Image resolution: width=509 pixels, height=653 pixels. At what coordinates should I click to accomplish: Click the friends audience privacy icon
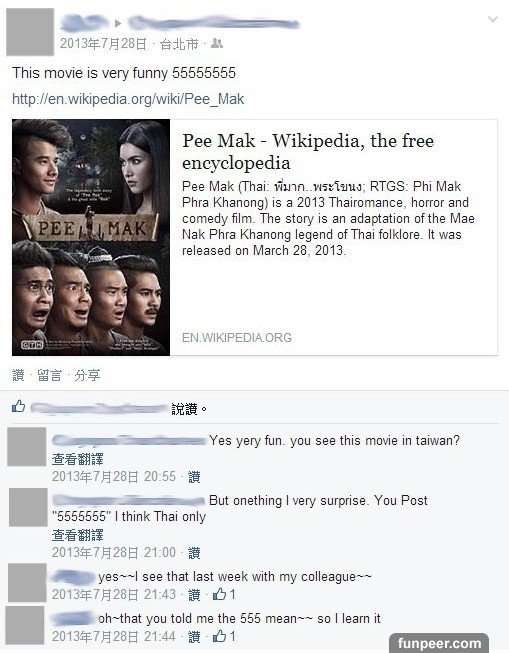click(217, 43)
